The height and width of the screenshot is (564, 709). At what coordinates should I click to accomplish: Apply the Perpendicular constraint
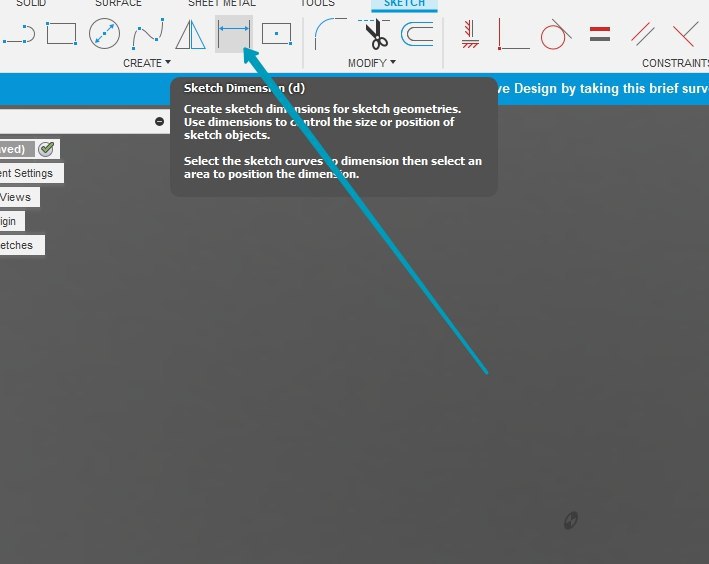click(685, 34)
